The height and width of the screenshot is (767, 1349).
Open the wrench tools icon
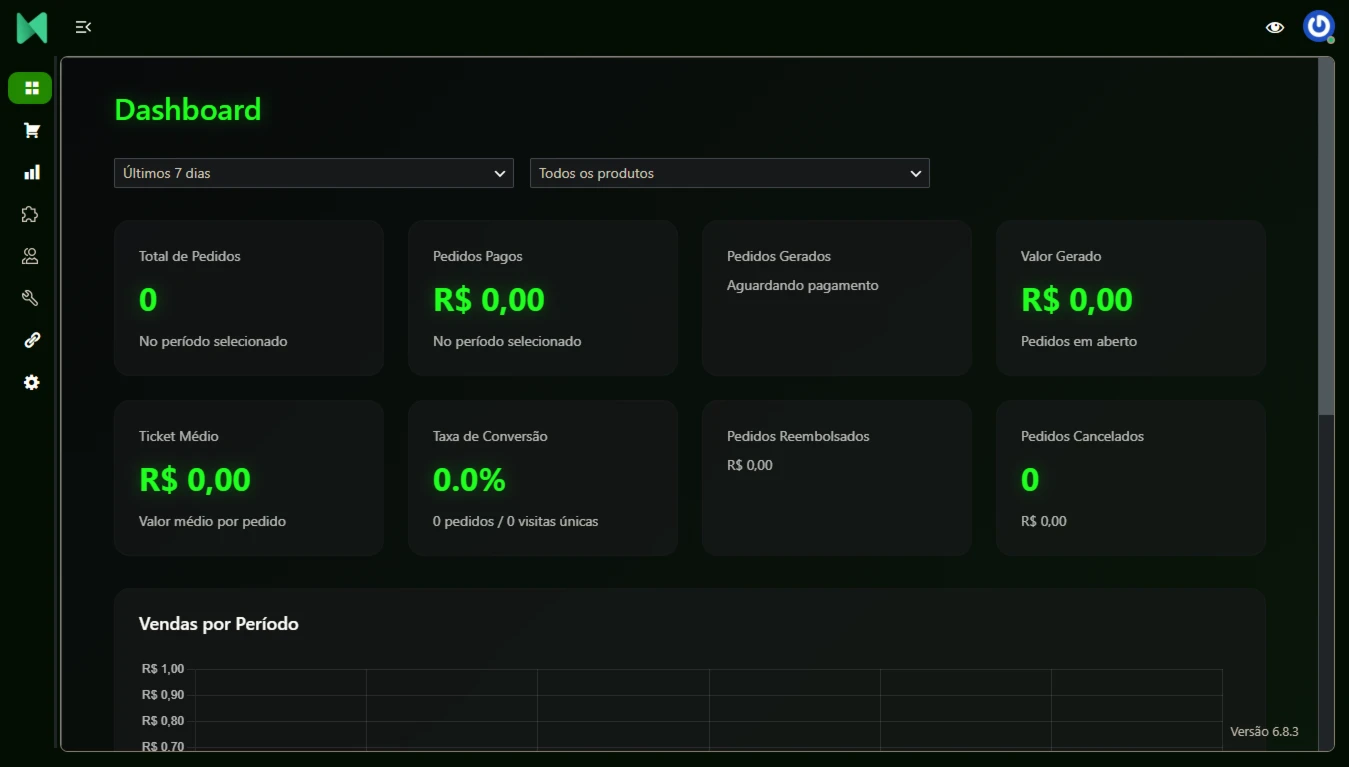31,298
